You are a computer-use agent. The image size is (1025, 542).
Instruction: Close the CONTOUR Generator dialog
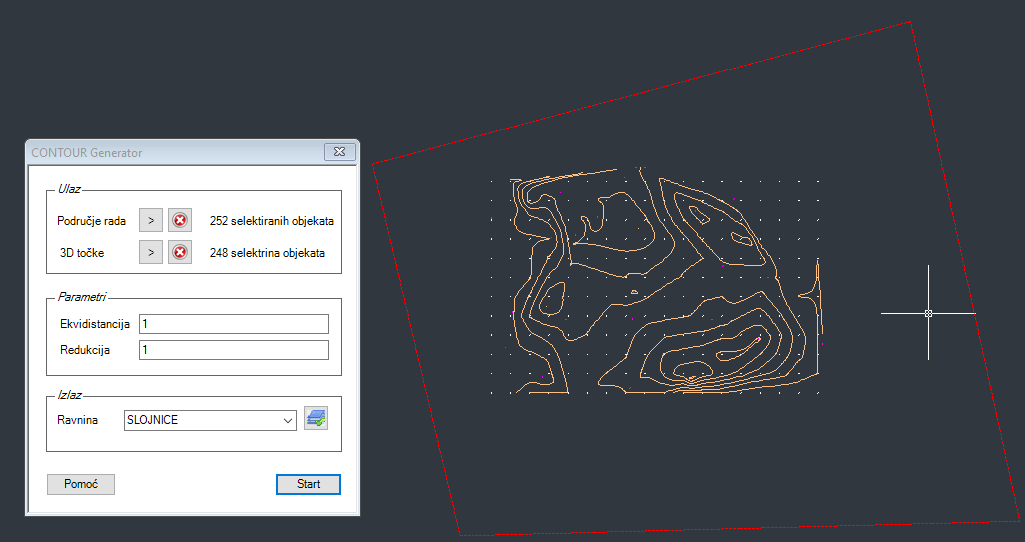pos(340,152)
